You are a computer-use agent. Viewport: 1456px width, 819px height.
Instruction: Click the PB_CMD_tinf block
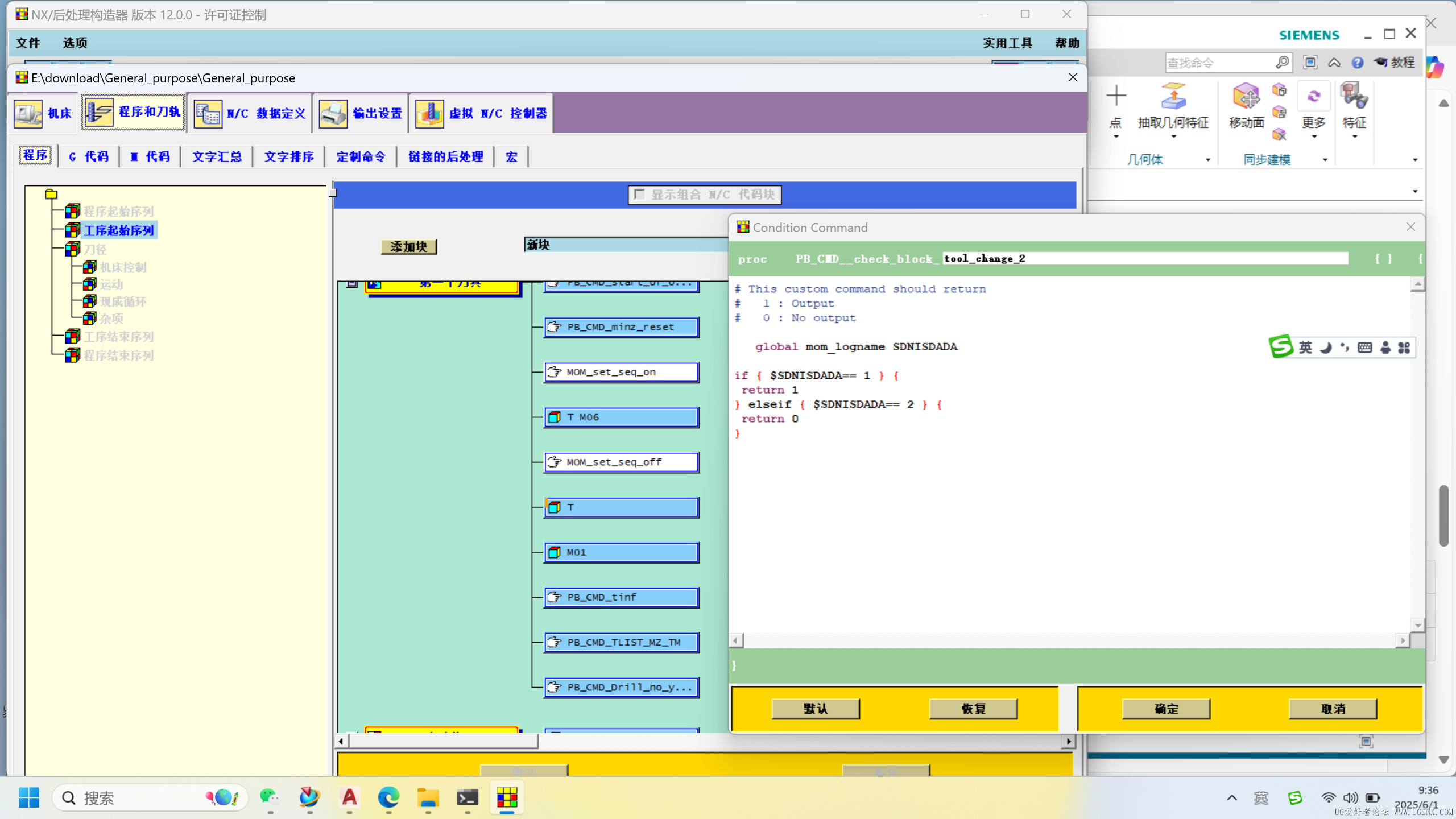click(x=621, y=597)
